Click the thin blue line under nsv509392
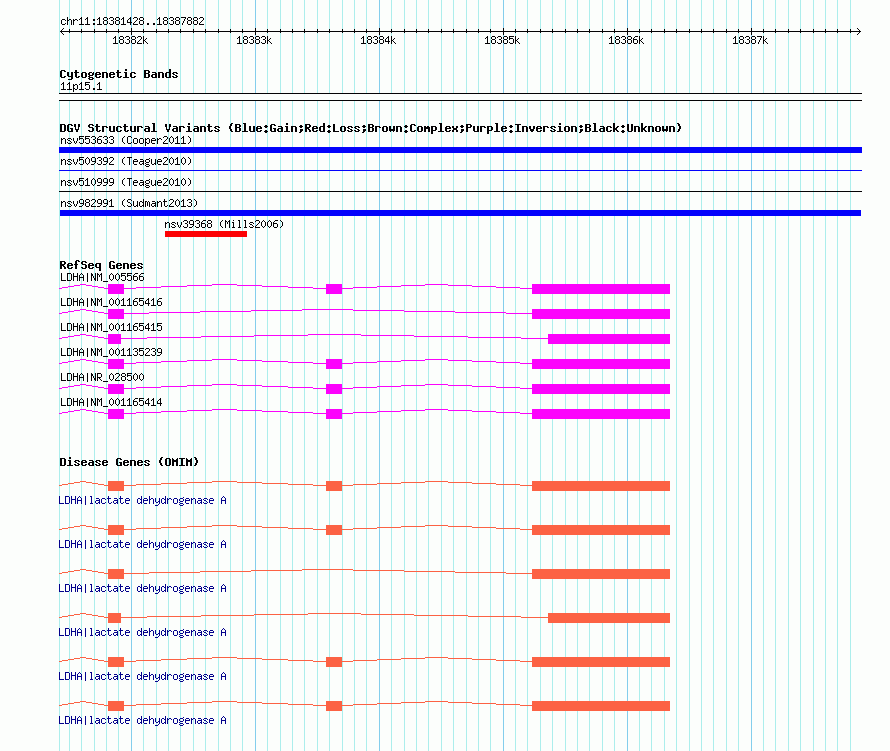890x751 pixels. coord(460,170)
